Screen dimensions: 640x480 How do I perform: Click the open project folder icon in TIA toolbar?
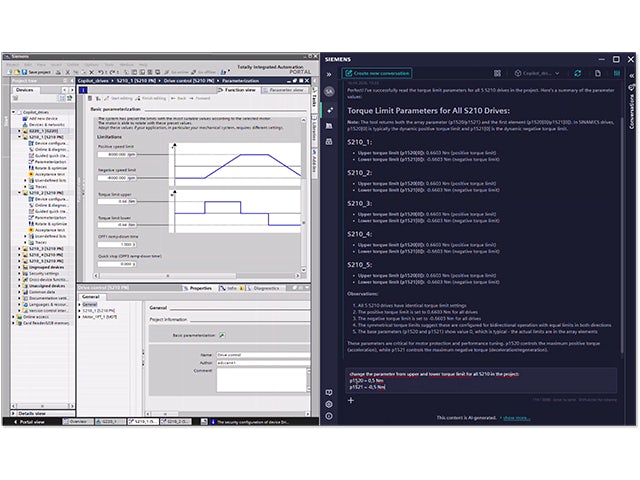tap(17, 72)
